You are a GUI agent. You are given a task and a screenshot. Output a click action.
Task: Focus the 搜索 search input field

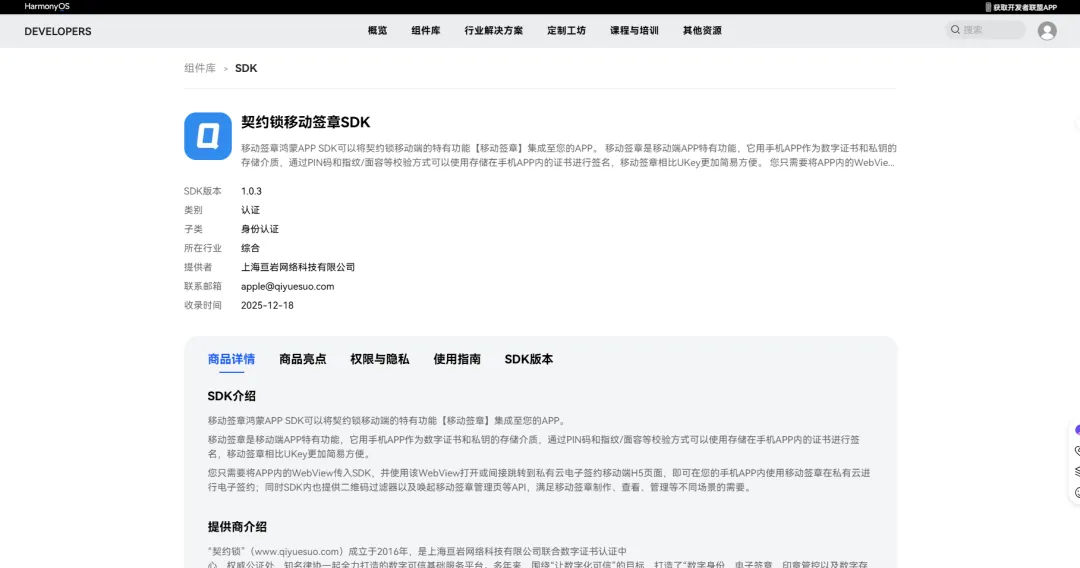point(985,30)
